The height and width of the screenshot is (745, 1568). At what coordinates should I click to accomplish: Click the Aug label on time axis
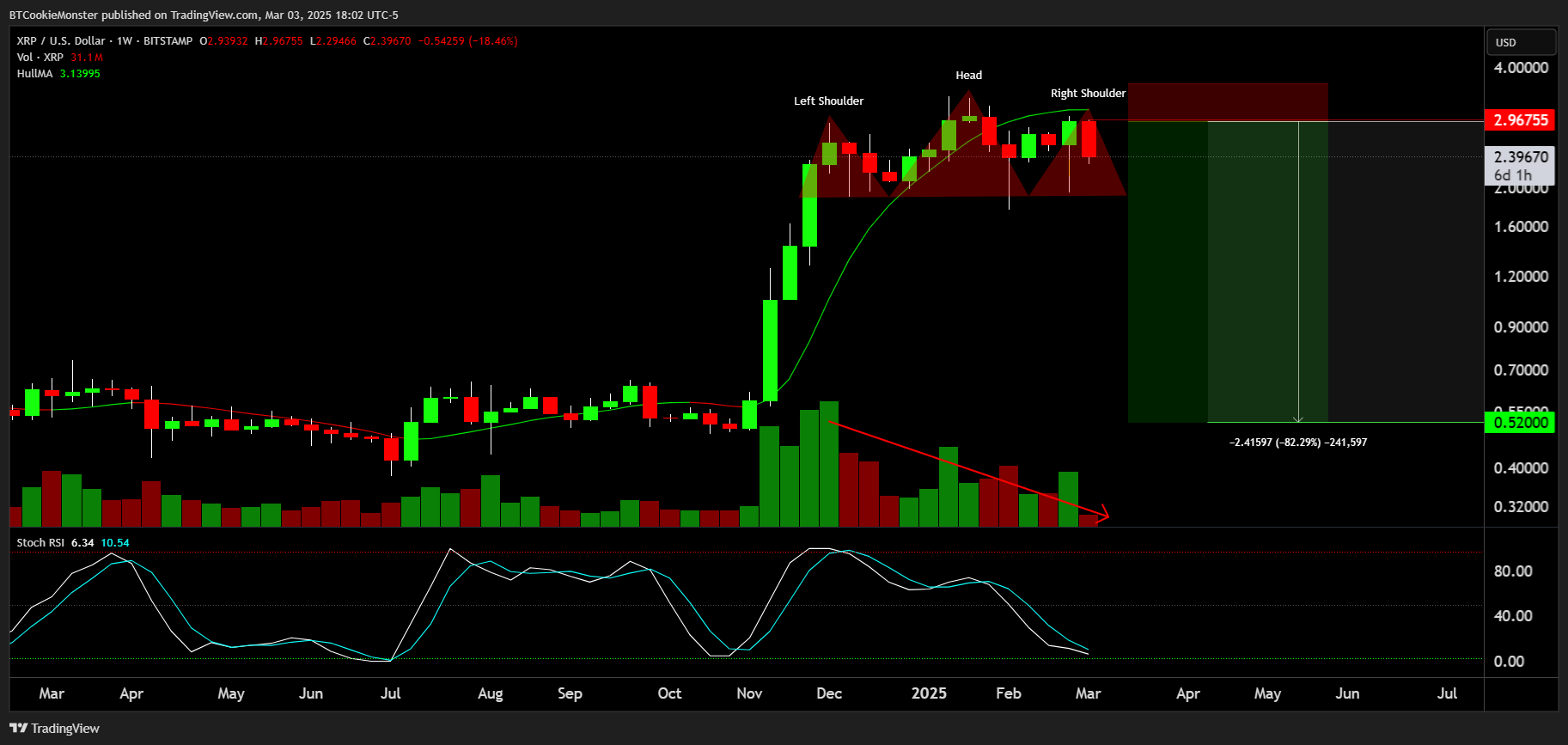click(x=490, y=693)
